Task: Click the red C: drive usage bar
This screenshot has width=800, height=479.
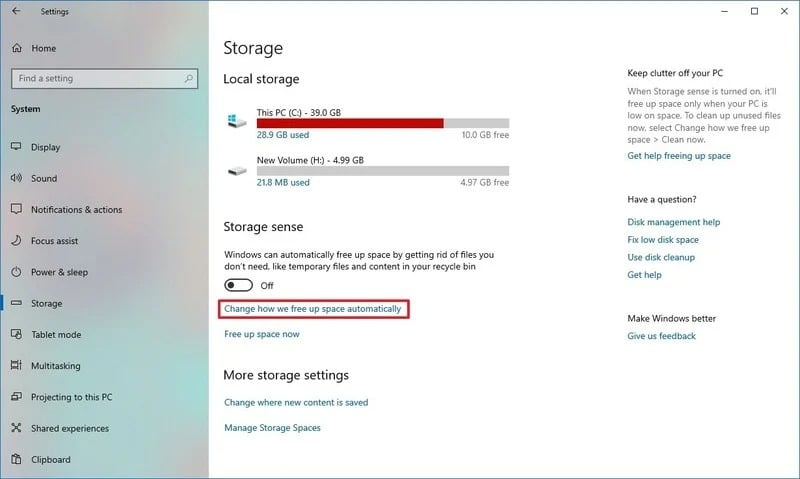Action: pyautogui.click(x=350, y=123)
